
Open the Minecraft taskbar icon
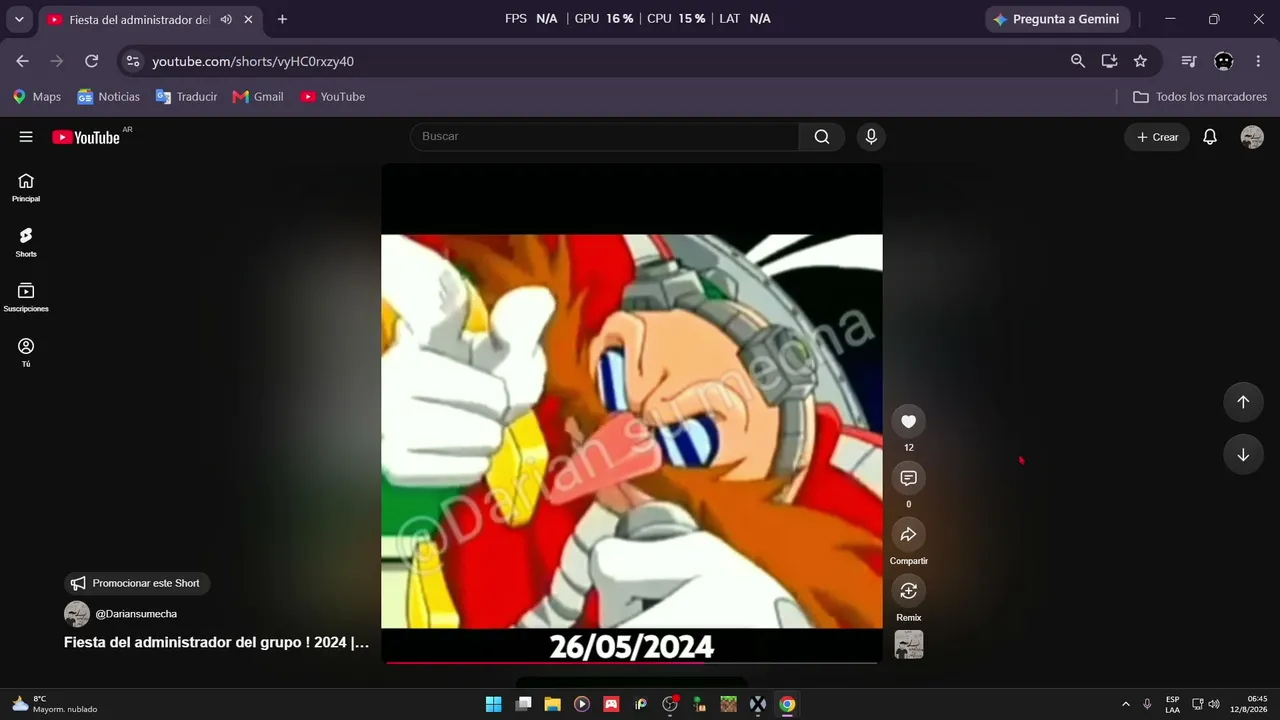tap(729, 704)
